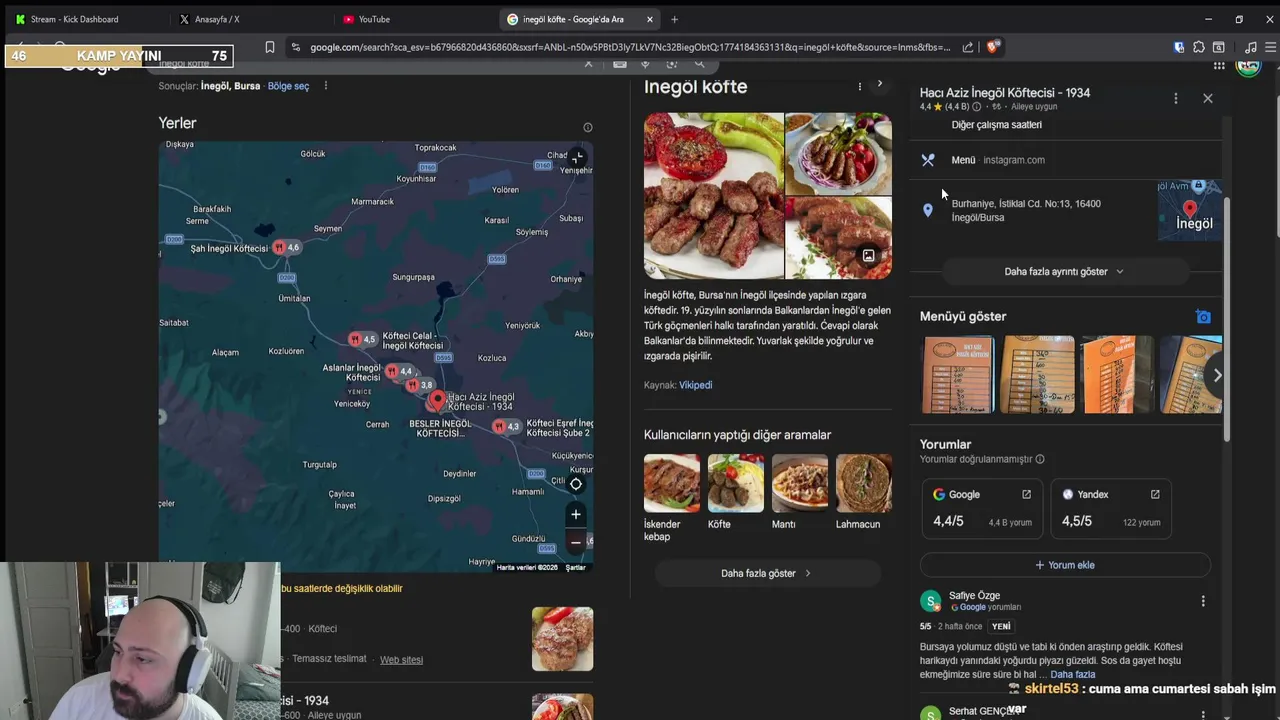Select the map pin rated 3,8

tap(412, 384)
